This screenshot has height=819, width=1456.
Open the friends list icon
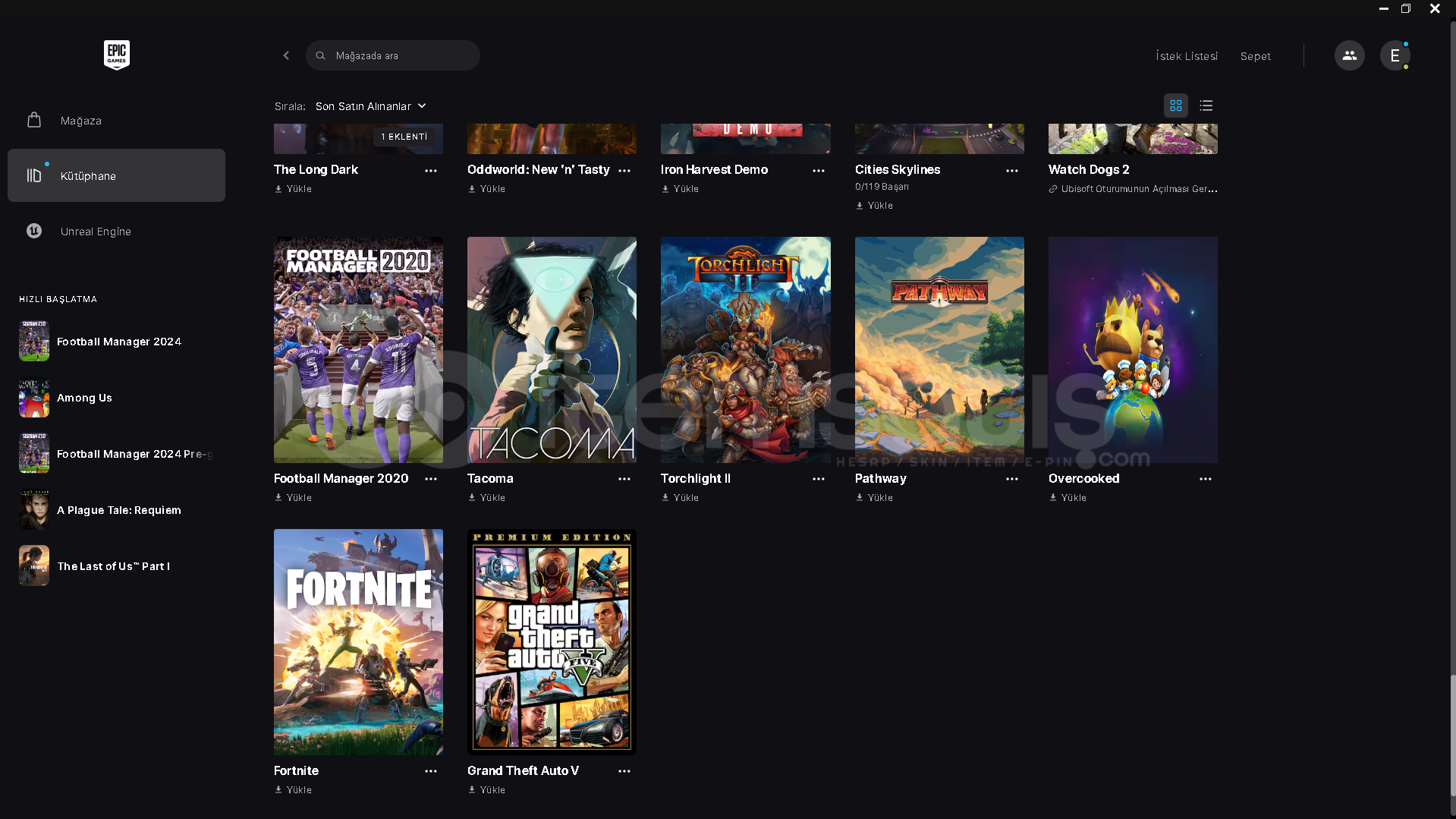click(x=1349, y=55)
